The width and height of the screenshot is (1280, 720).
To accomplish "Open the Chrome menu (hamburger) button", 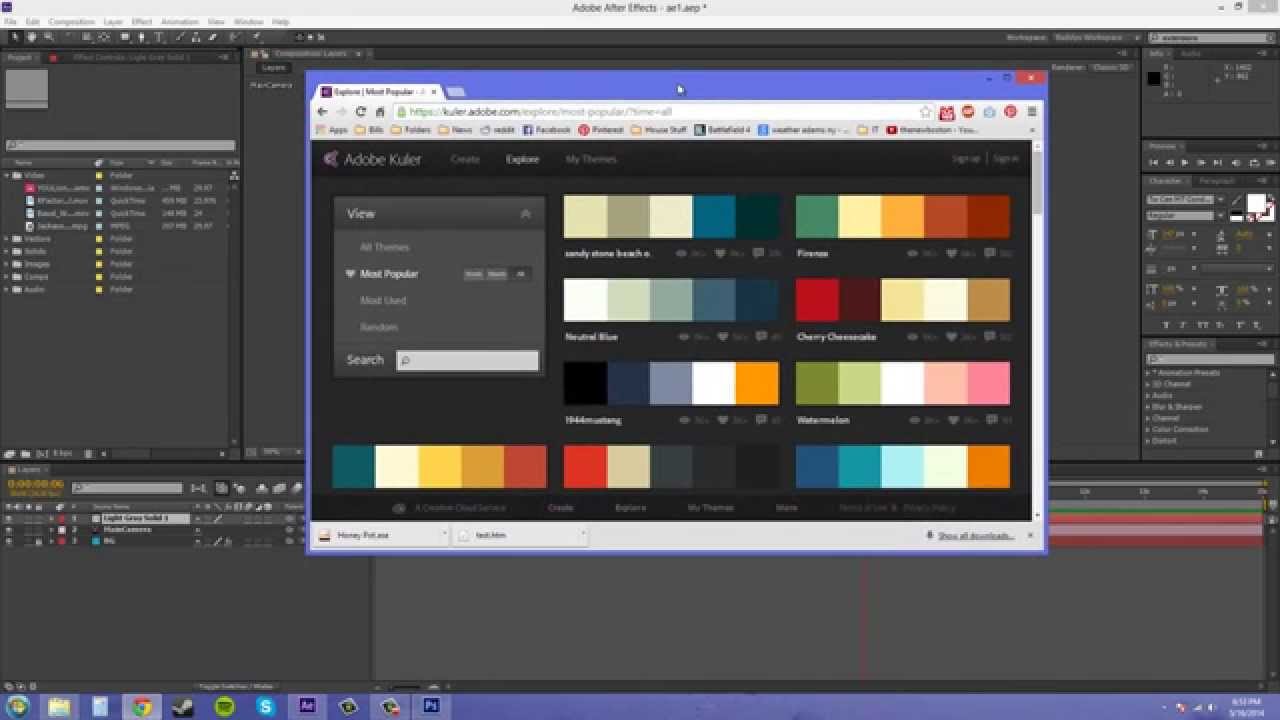I will tap(1031, 112).
